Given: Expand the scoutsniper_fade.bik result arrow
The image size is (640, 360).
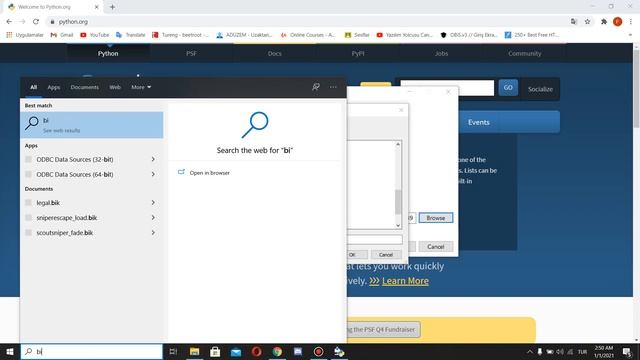Looking at the screenshot, I should pyautogui.click(x=153, y=233).
